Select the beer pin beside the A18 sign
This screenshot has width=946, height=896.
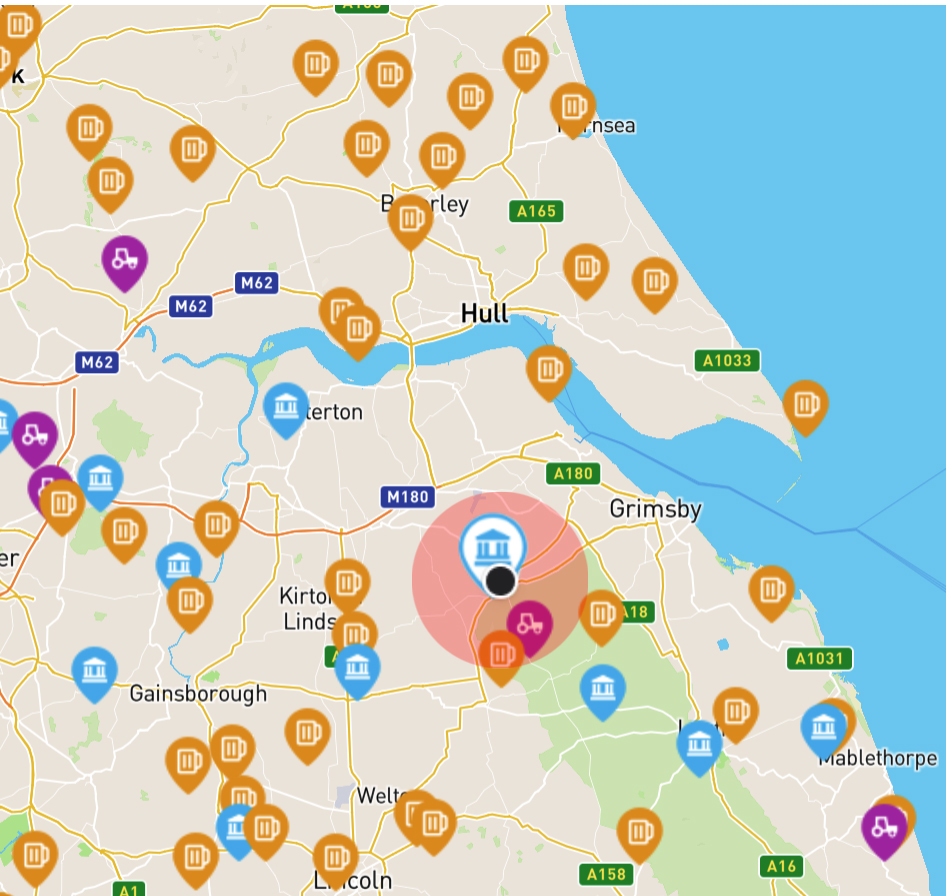click(602, 615)
